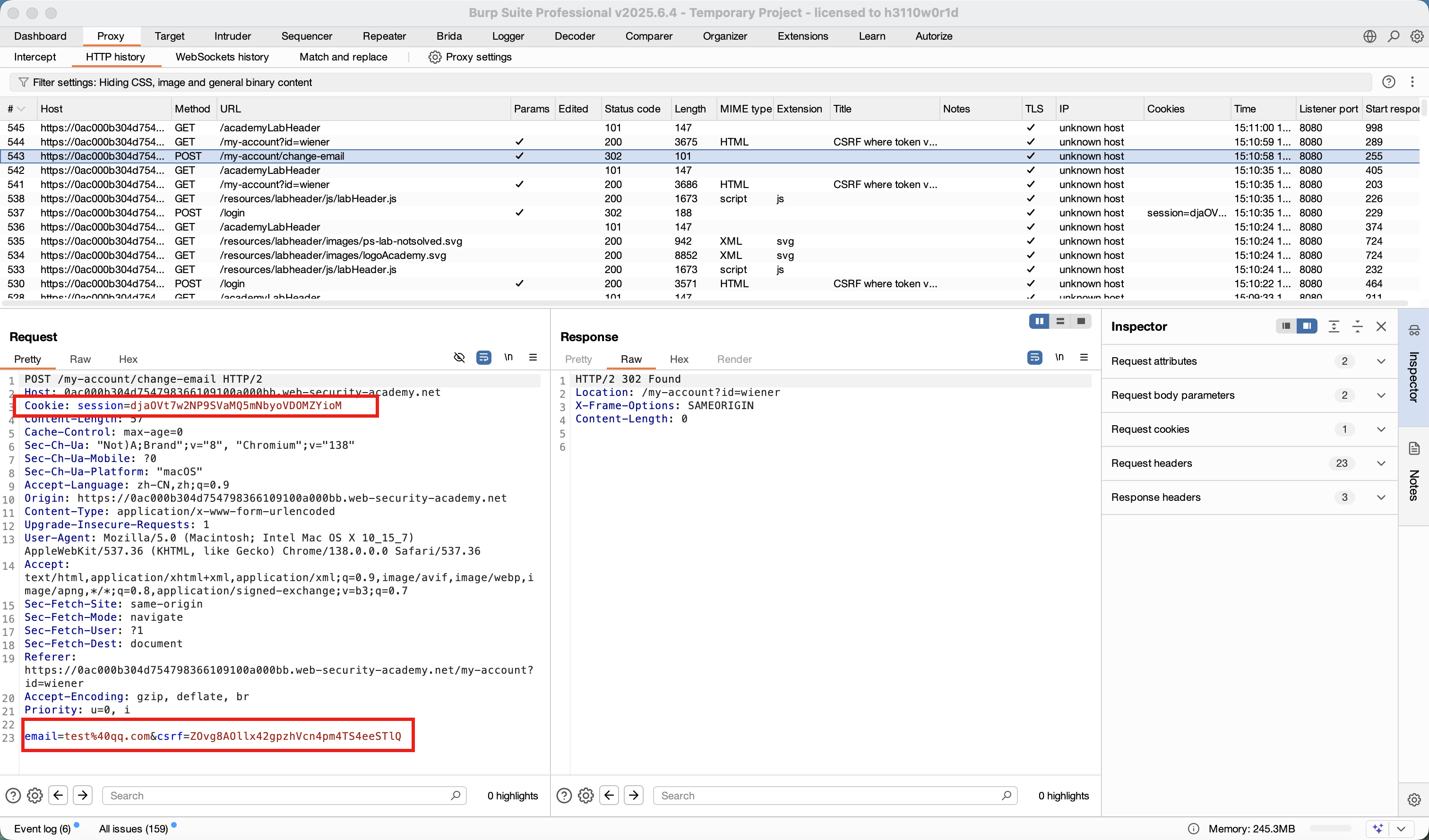This screenshot has width=1429, height=840.
Task: Expand Request cookies section
Action: 1381,429
